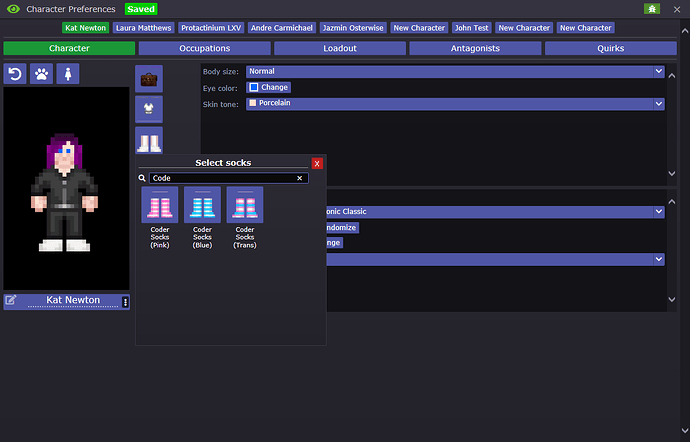Click the green eye icon in title bar
The width and height of the screenshot is (690, 442).
coord(13,9)
